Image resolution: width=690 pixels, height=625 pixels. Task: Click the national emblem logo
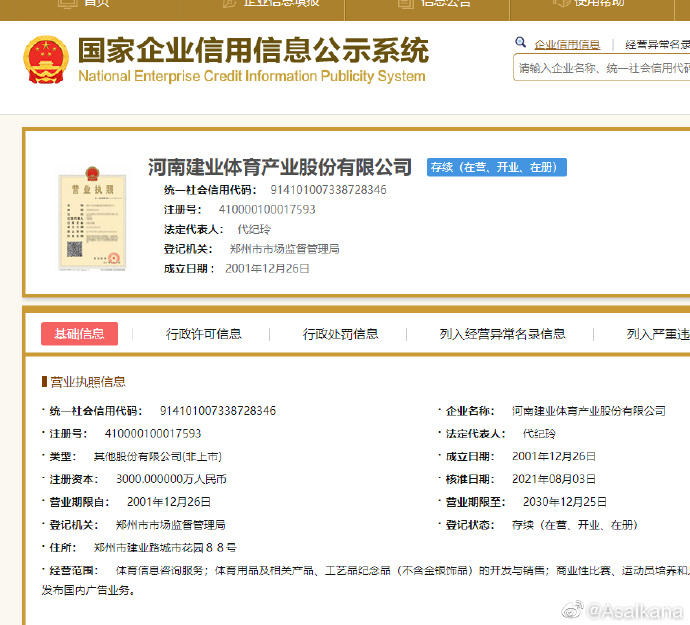click(46, 60)
